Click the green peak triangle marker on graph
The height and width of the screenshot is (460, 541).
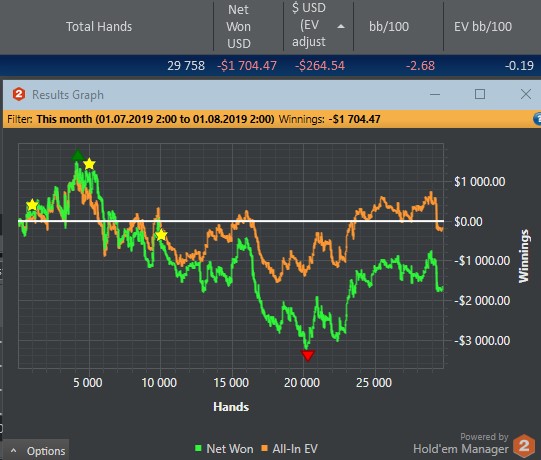point(78,156)
